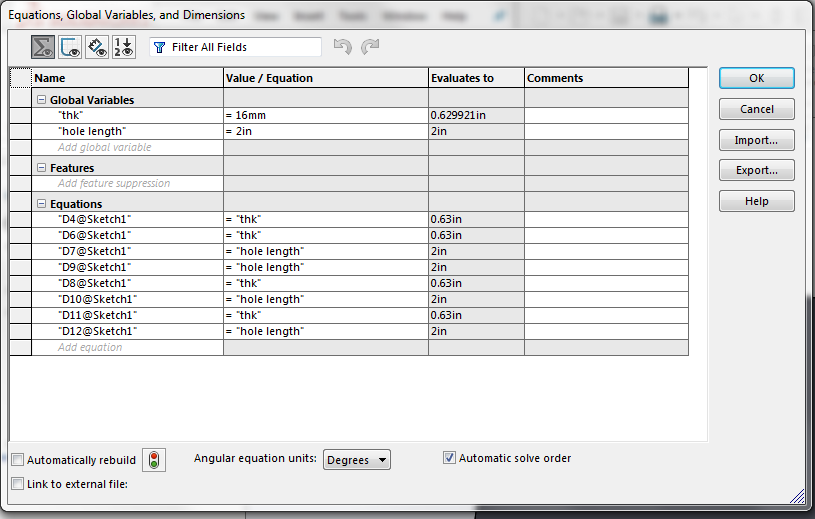Viewport: 815px width, 519px height.
Task: Click the Help button
Action: point(757,201)
